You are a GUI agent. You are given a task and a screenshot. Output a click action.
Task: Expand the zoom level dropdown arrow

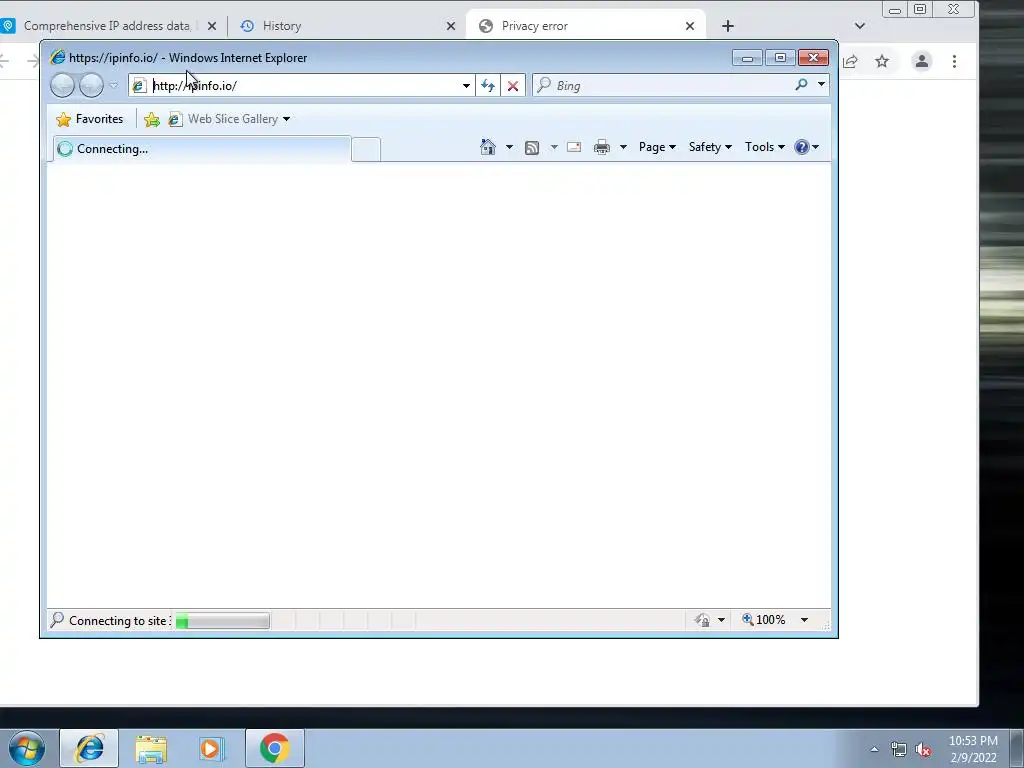click(x=805, y=620)
